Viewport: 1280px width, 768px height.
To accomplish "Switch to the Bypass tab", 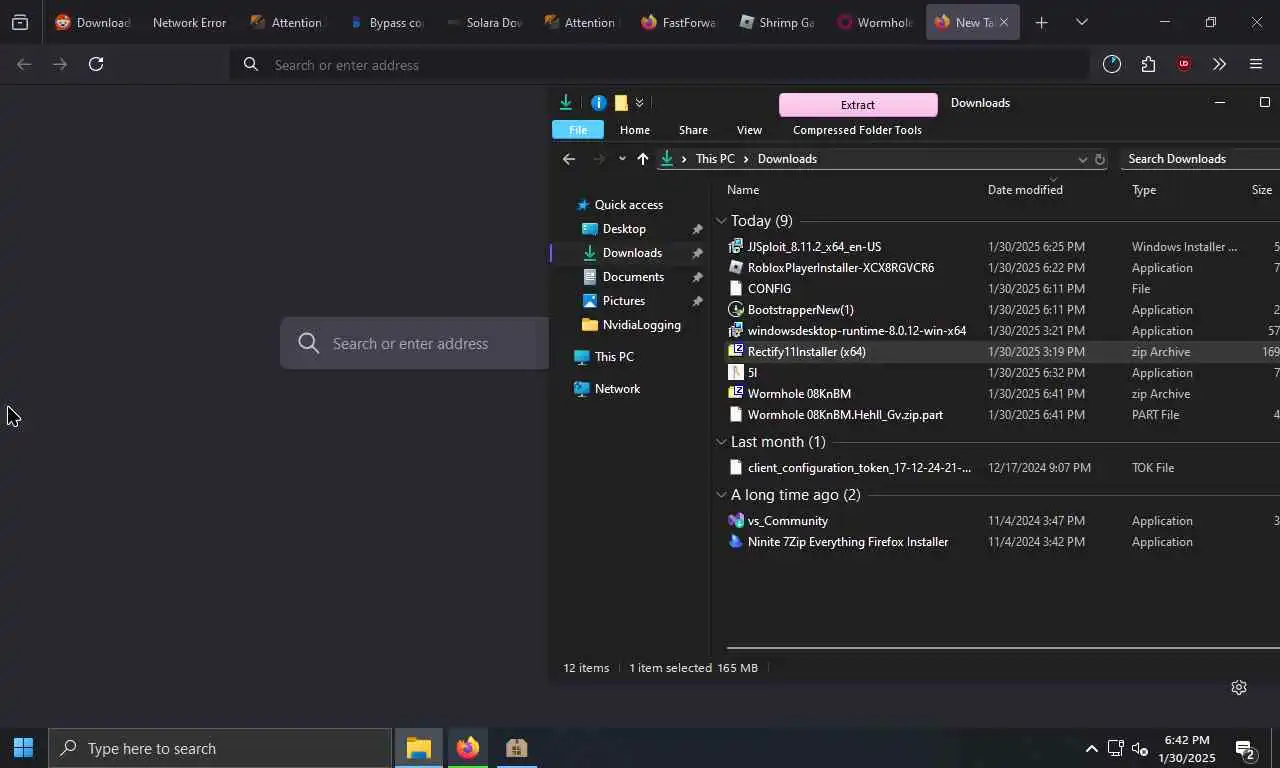I will point(385,22).
